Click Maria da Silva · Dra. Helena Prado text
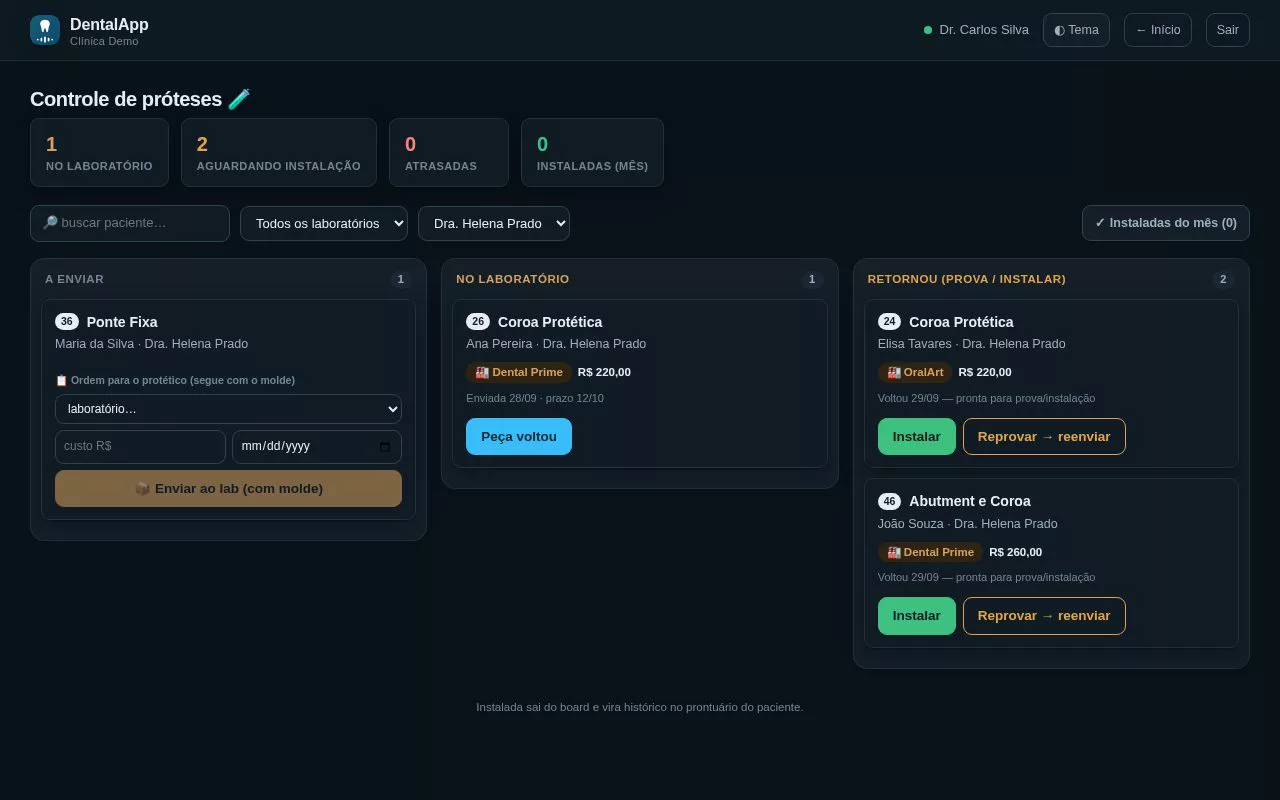 (x=151, y=344)
